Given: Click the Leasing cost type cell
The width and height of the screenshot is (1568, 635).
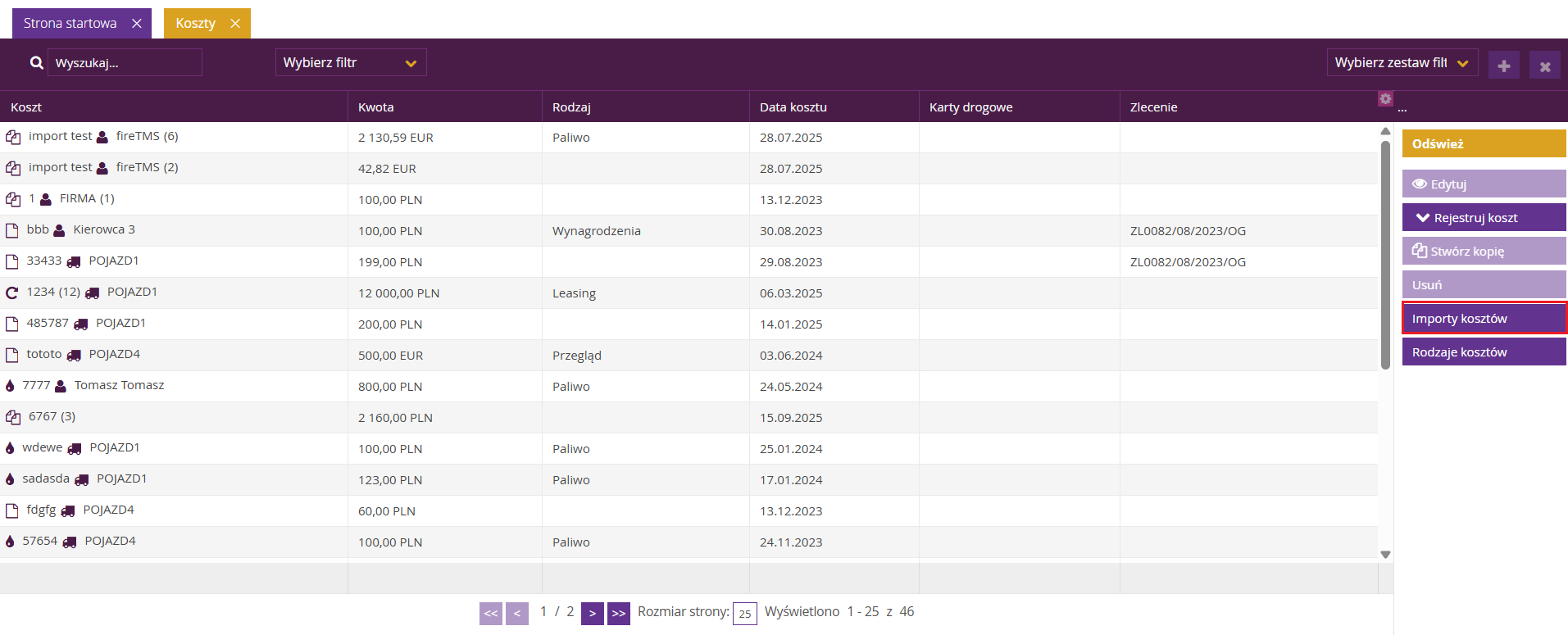Looking at the screenshot, I should pos(574,293).
